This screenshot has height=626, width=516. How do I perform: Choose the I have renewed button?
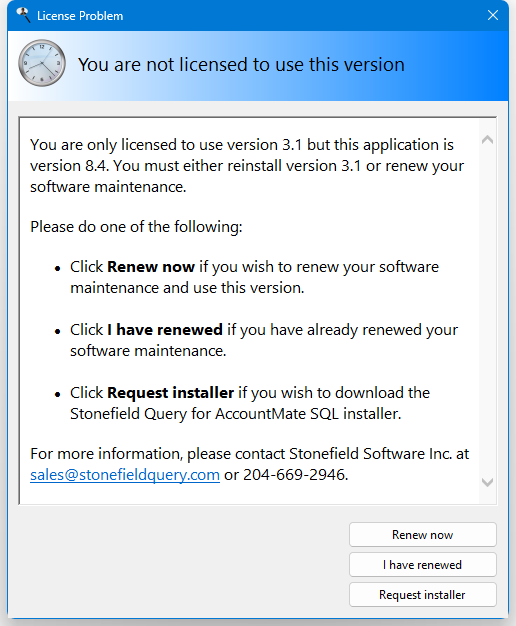423,565
